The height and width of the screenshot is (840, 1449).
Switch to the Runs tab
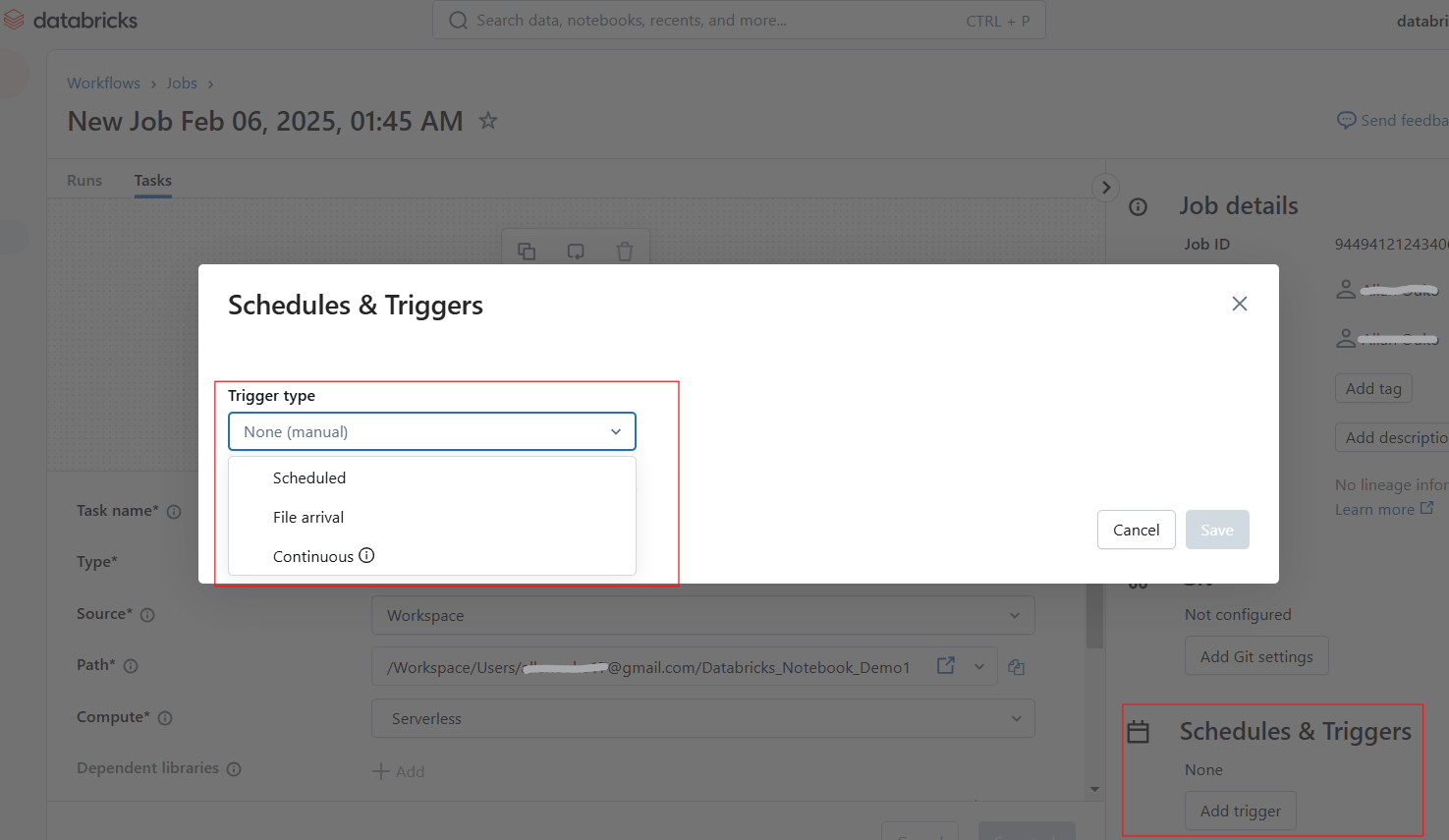pos(84,181)
